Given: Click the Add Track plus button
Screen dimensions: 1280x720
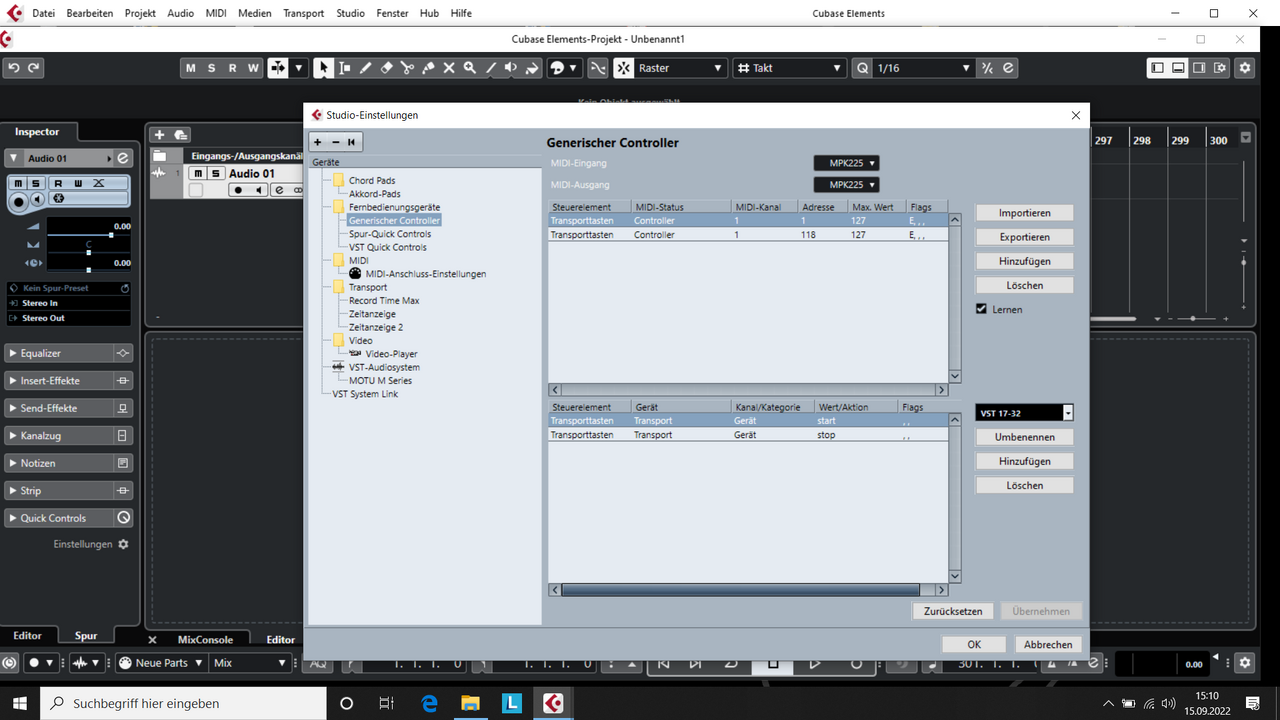Looking at the screenshot, I should click(158, 135).
